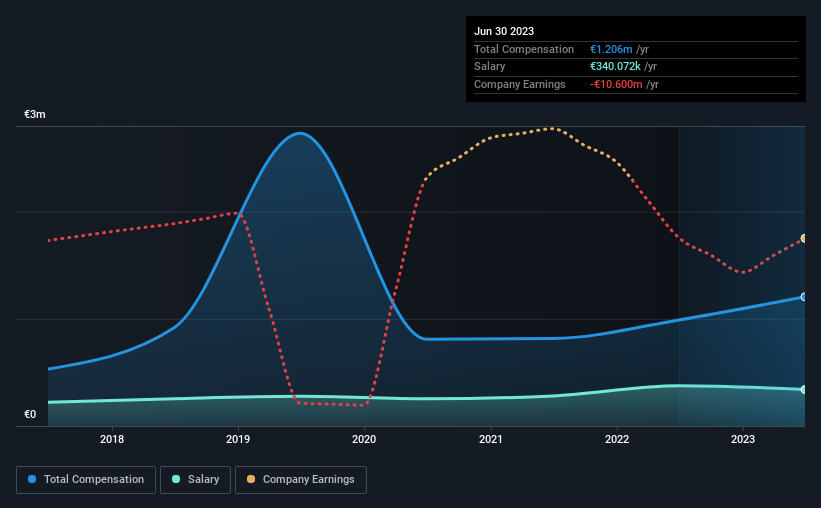The width and height of the screenshot is (821, 508).
Task: Toggle the Company Earnings legend button
Action: tap(301, 480)
